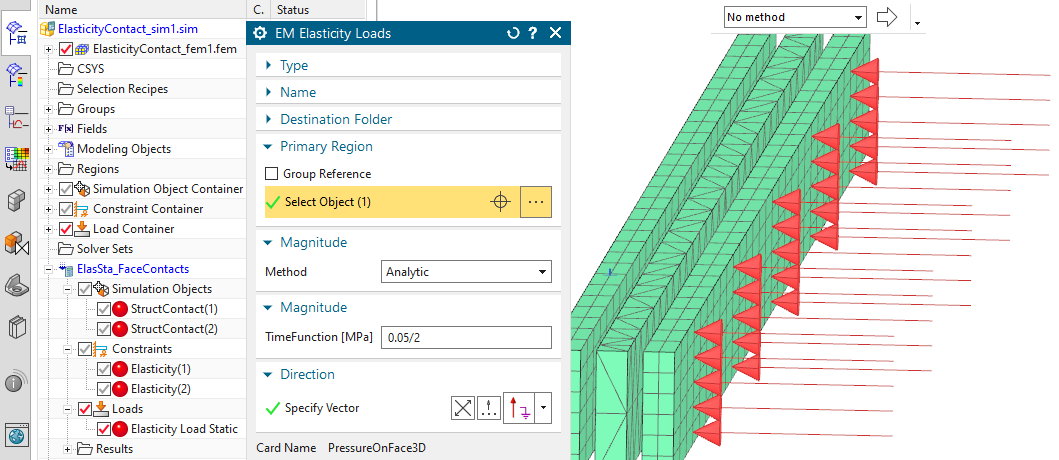Open the info icon in left sidebar
The width and height of the screenshot is (1059, 460).
coord(16,382)
